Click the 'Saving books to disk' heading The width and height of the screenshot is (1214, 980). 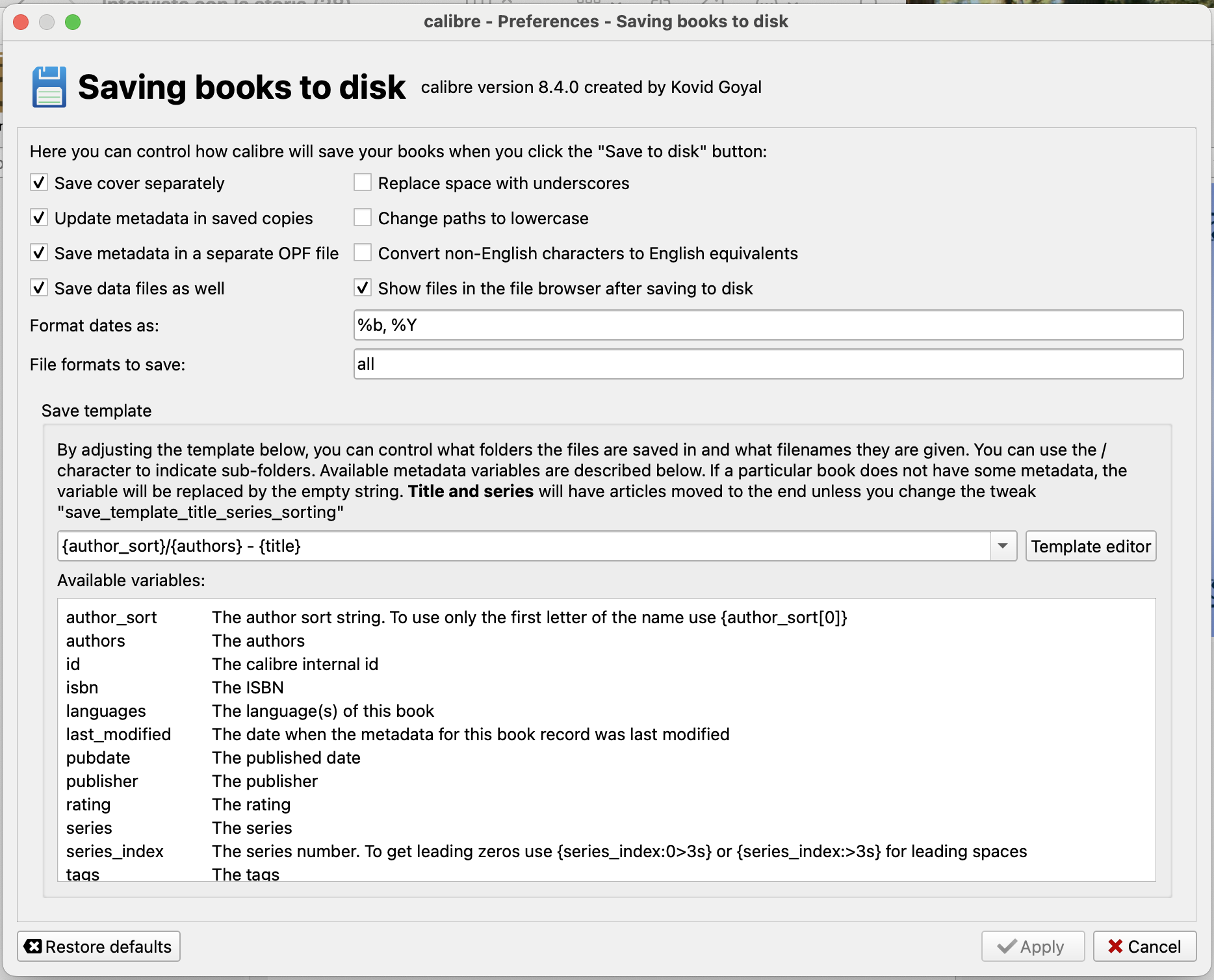point(242,87)
